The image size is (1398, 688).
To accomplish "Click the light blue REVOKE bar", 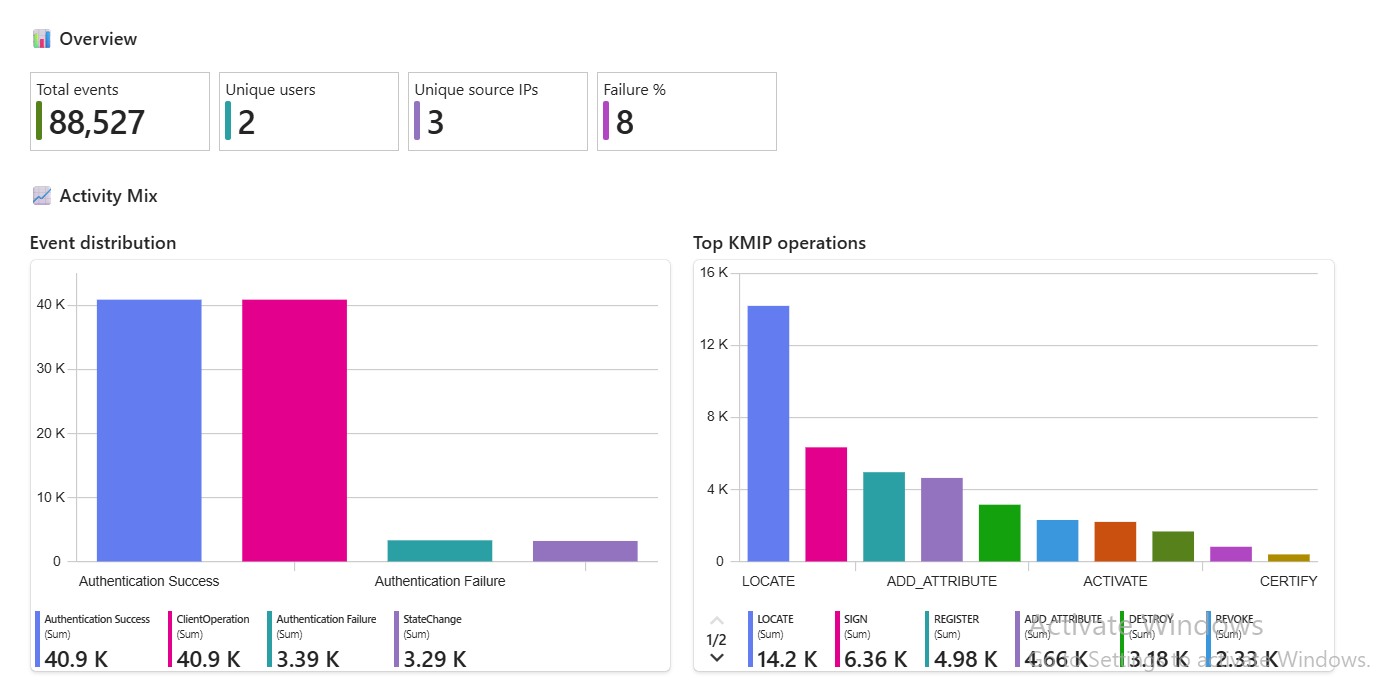I will coord(1057,540).
